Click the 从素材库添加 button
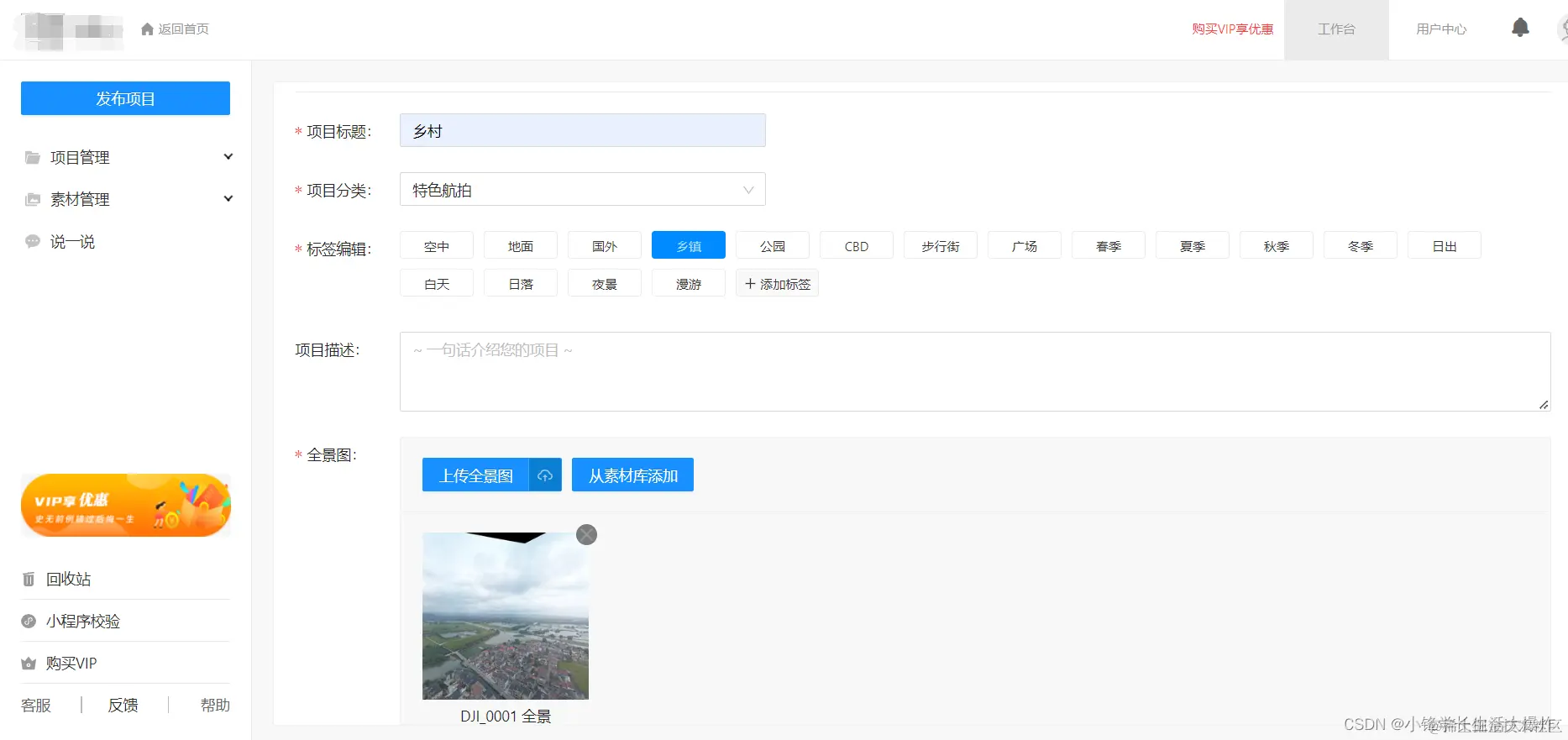Screen dimensions: 1568x740 [632, 475]
